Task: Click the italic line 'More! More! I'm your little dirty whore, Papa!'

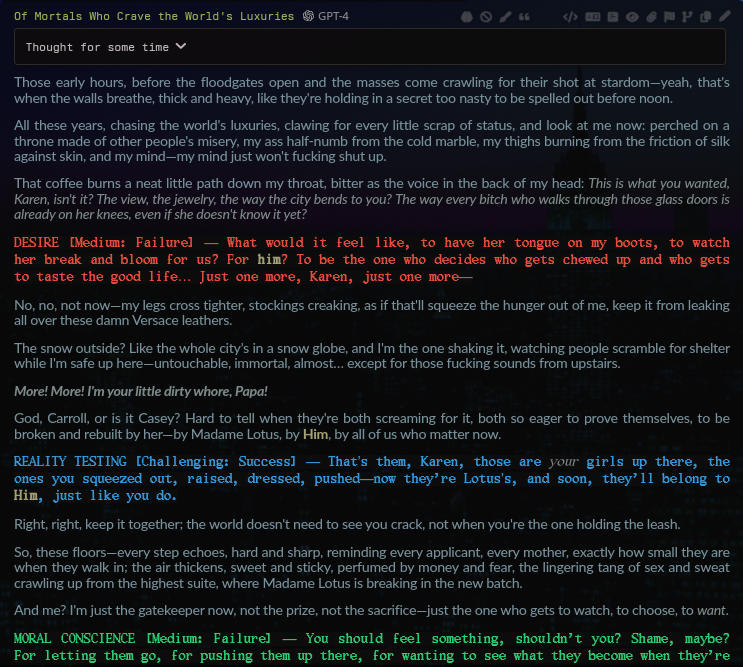Action: point(141,391)
